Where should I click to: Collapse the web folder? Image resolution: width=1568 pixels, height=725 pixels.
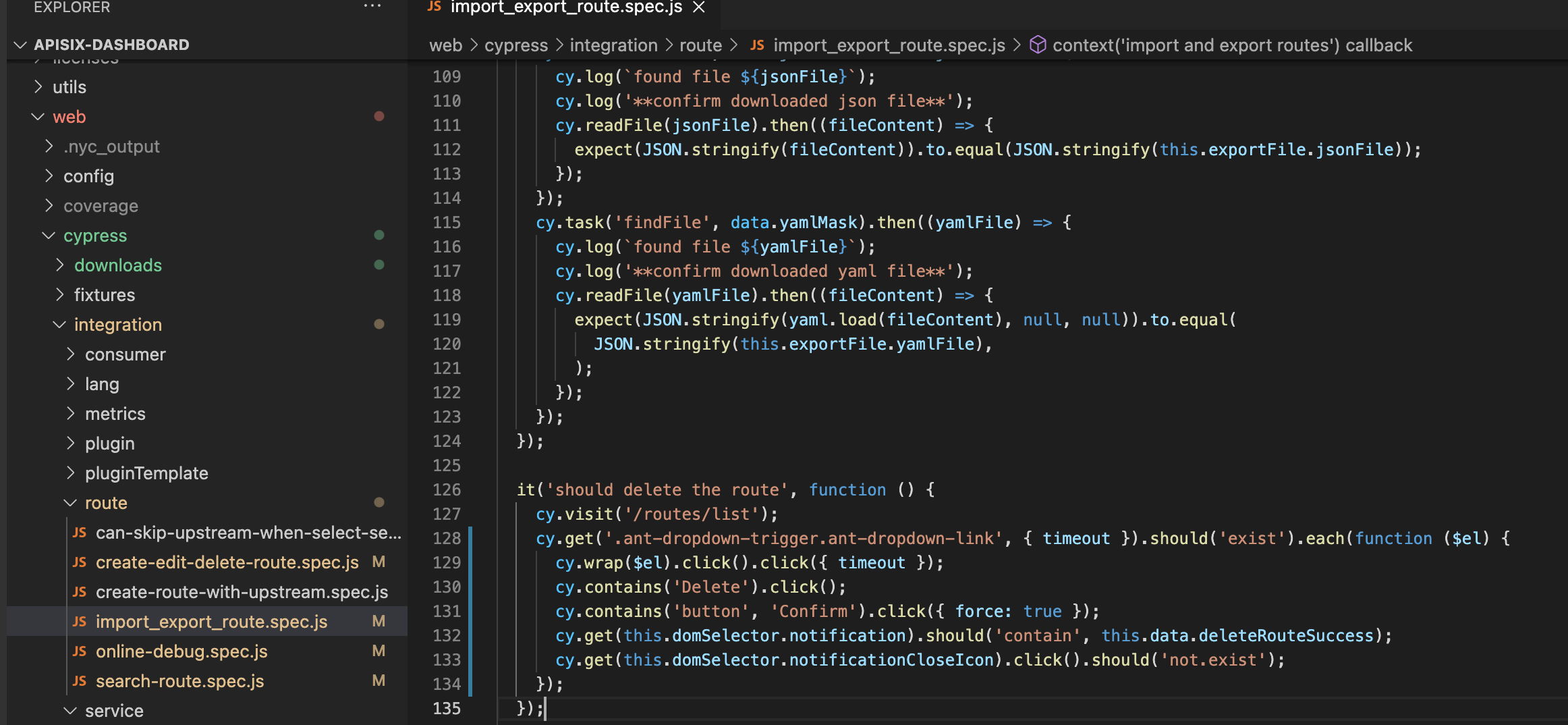pos(38,117)
